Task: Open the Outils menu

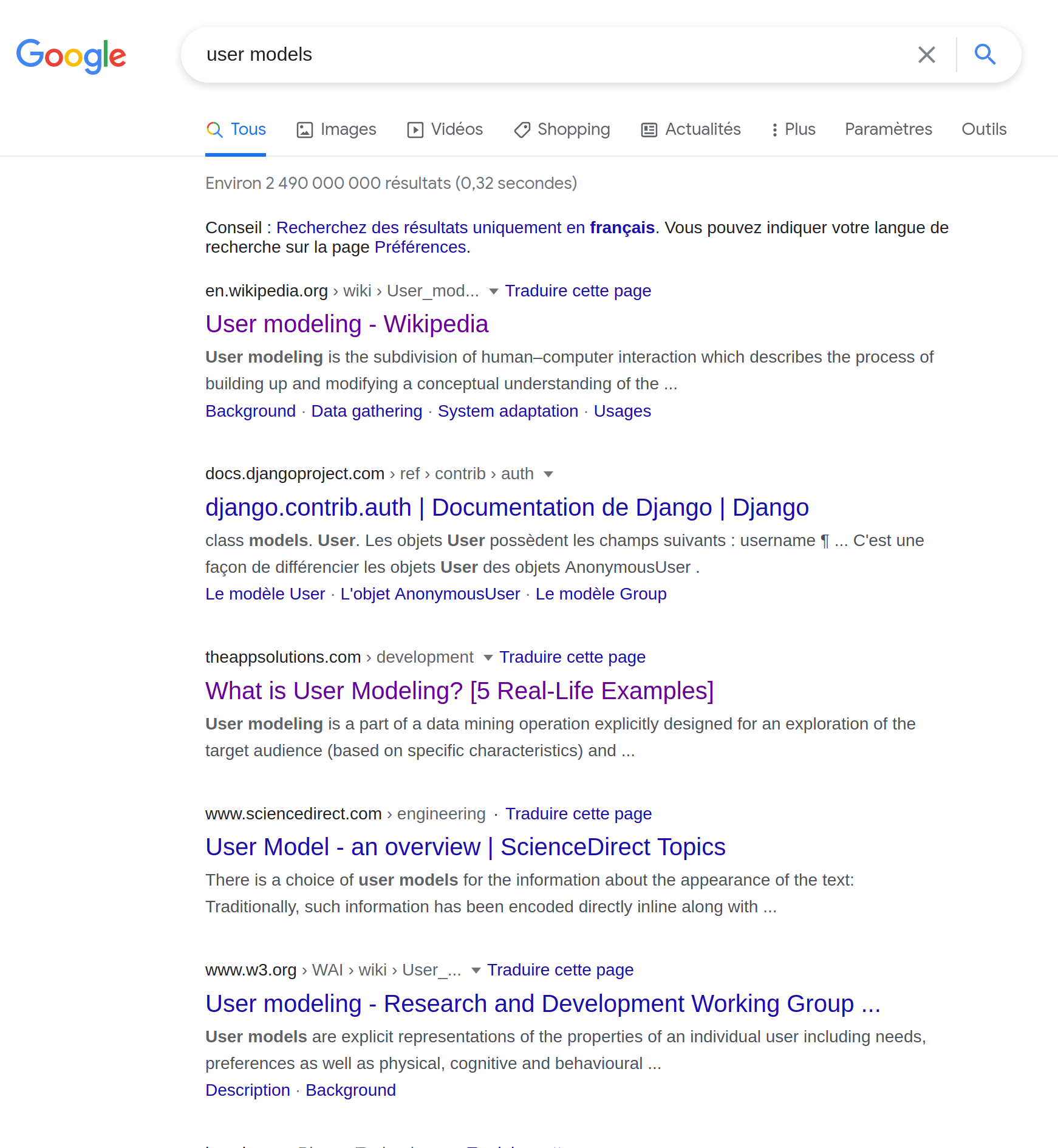Action: click(x=983, y=129)
